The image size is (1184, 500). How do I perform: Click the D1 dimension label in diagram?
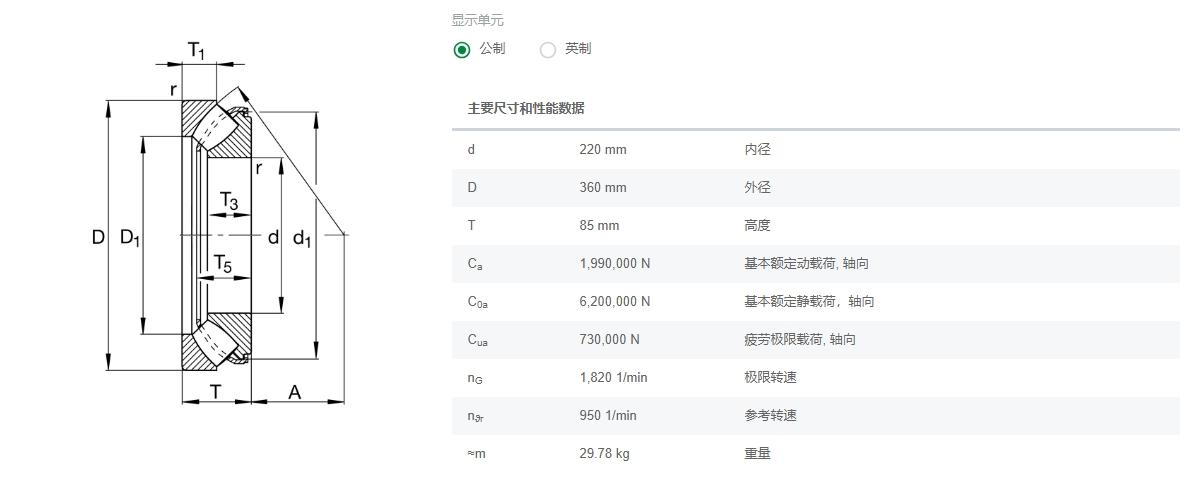pos(130,238)
